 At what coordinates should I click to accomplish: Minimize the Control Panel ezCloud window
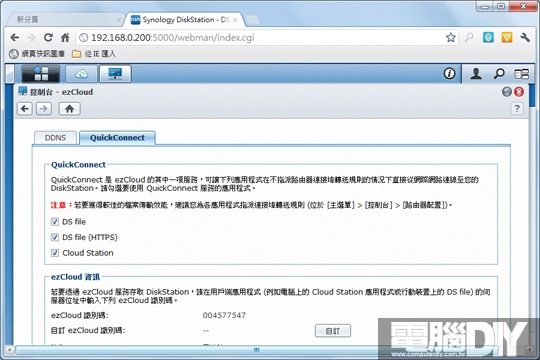tap(507, 92)
